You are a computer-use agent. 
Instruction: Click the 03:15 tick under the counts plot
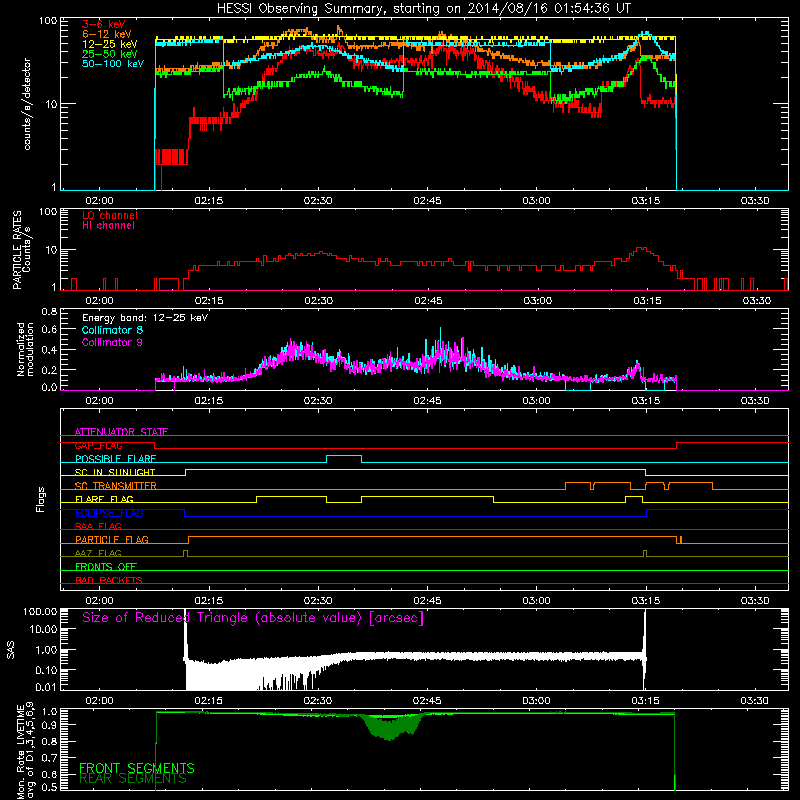click(x=645, y=201)
